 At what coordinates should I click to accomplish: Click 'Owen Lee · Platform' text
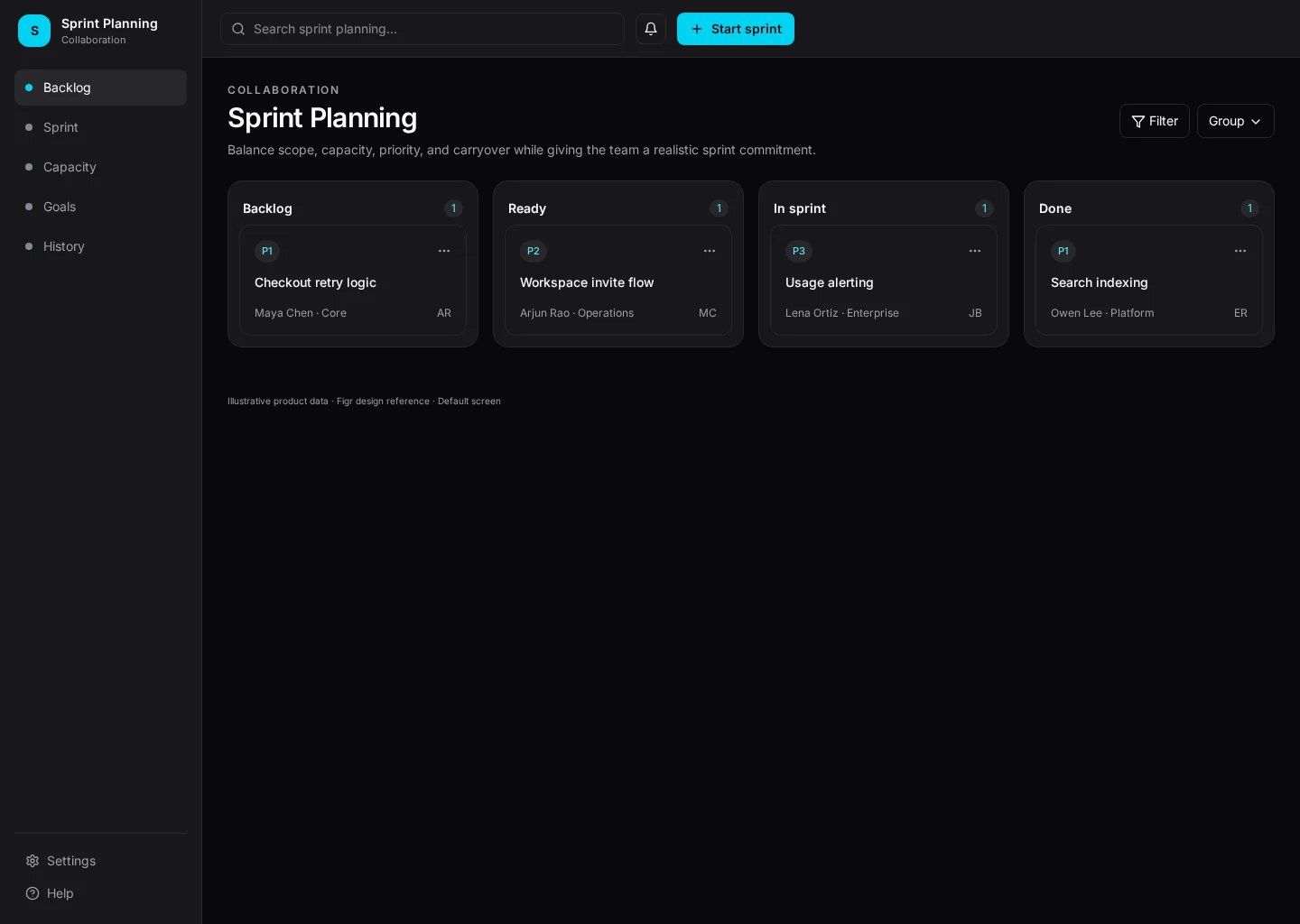point(1102,313)
